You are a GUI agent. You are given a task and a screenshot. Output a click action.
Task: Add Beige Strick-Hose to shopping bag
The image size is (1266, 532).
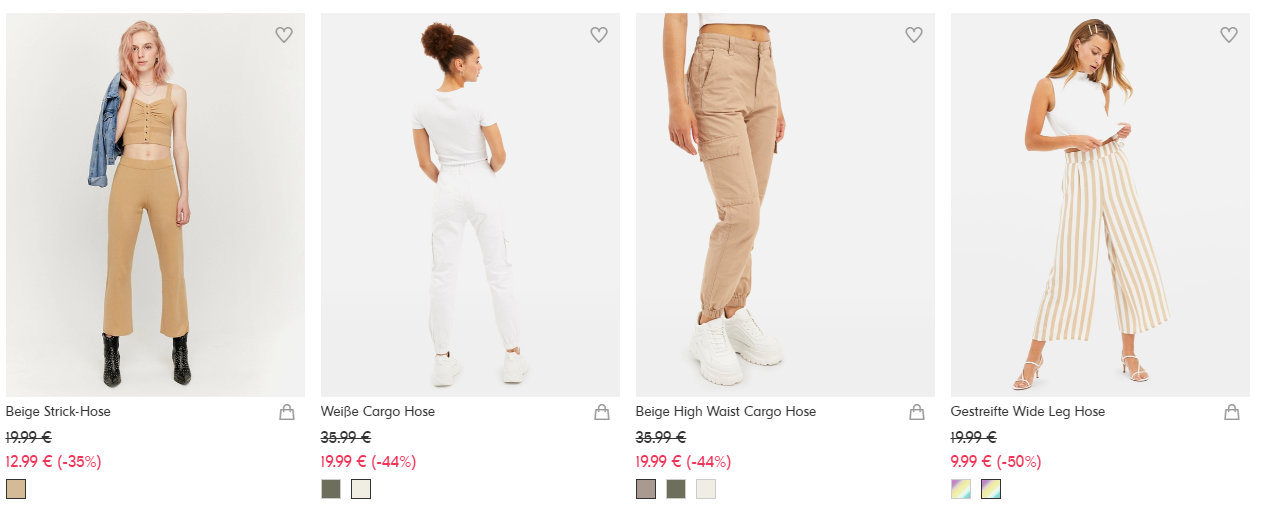287,412
